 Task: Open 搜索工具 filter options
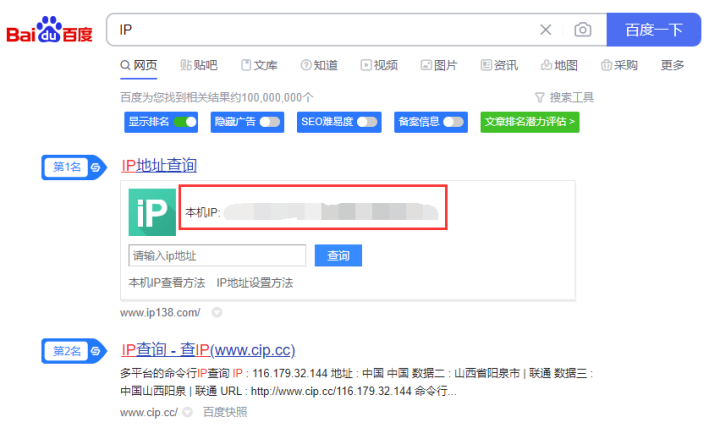(564, 97)
